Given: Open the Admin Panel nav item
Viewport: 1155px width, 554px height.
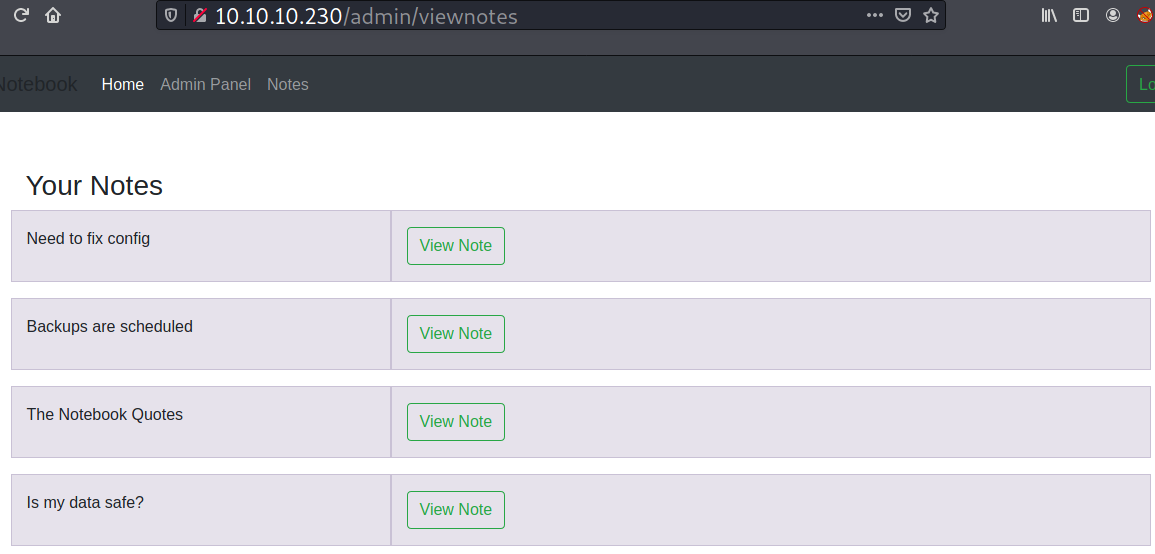Looking at the screenshot, I should tap(205, 84).
